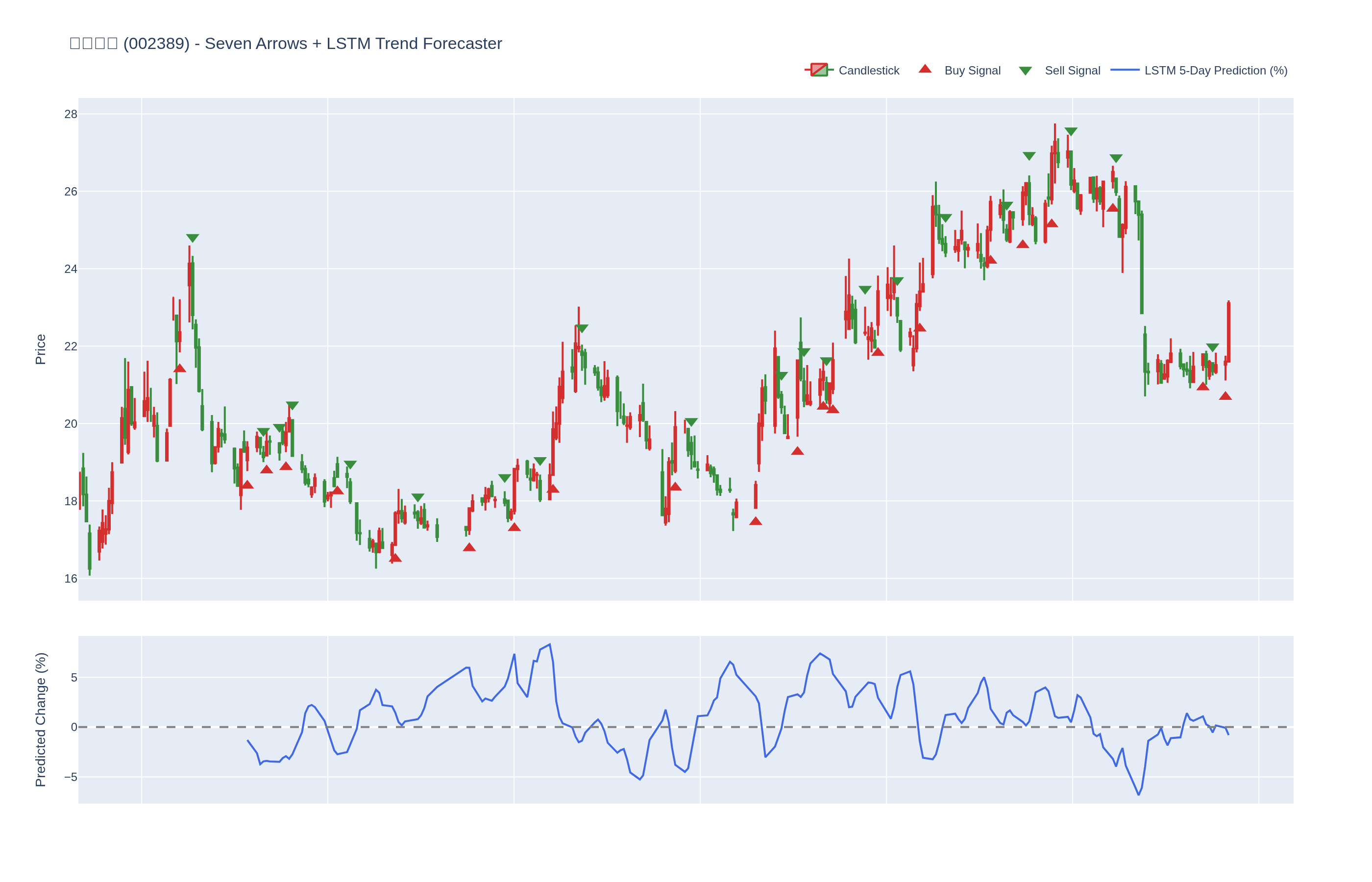The height and width of the screenshot is (882, 1372).
Task: Click the Predicted Change (%) axis title
Action: pyautogui.click(x=40, y=719)
